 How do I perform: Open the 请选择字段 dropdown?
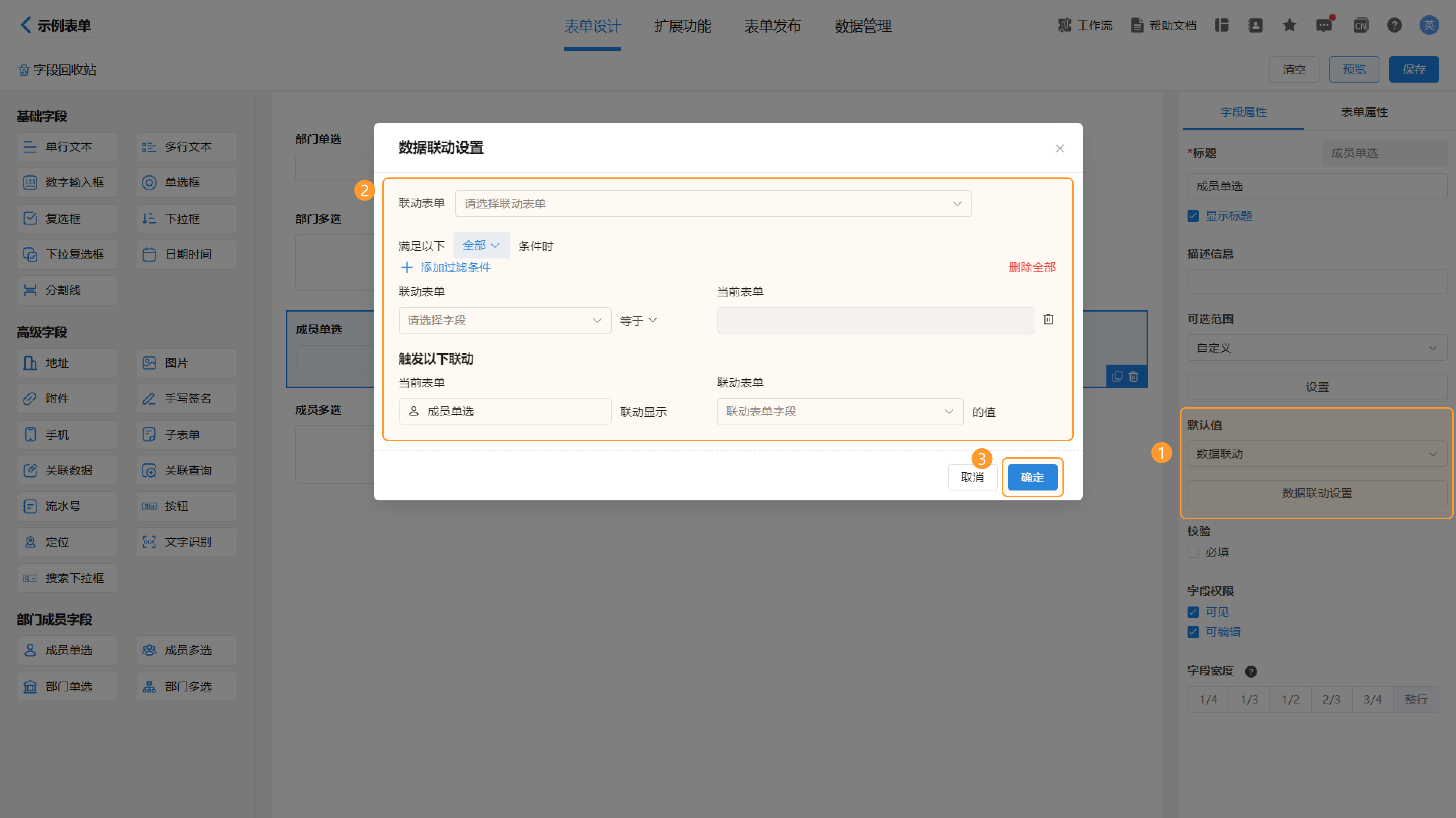tap(505, 320)
